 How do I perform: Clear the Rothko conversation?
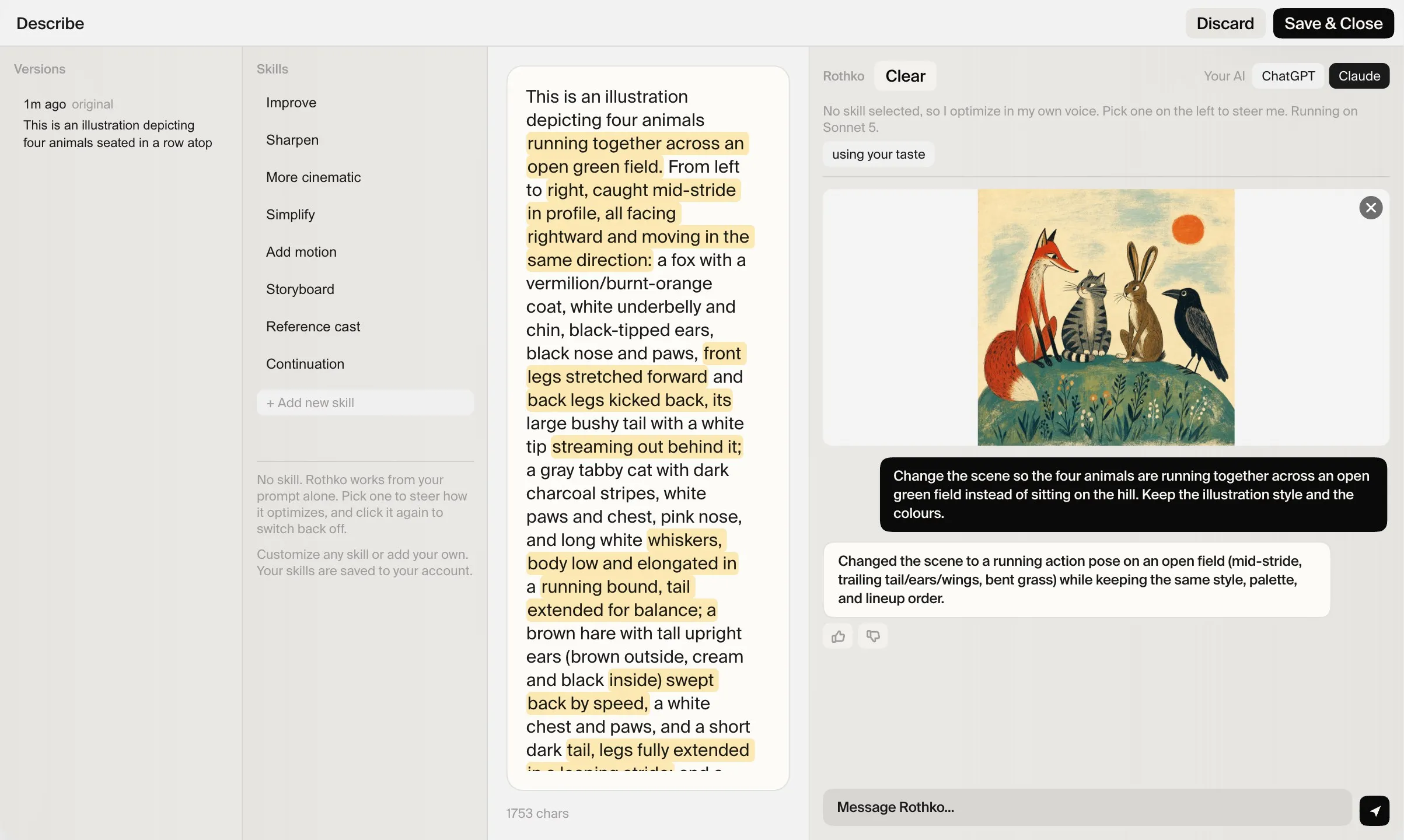[905, 76]
